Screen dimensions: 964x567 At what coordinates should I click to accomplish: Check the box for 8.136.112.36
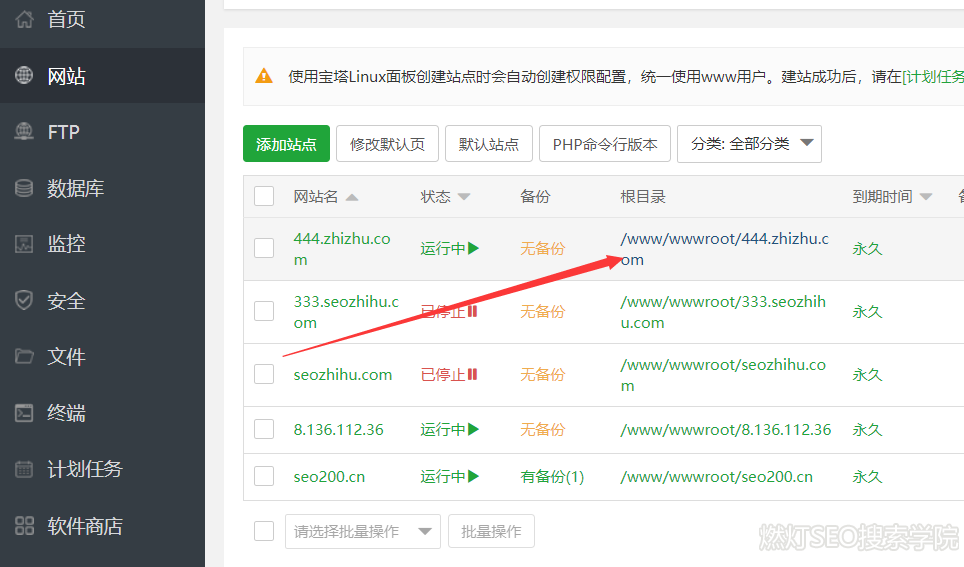click(x=264, y=429)
